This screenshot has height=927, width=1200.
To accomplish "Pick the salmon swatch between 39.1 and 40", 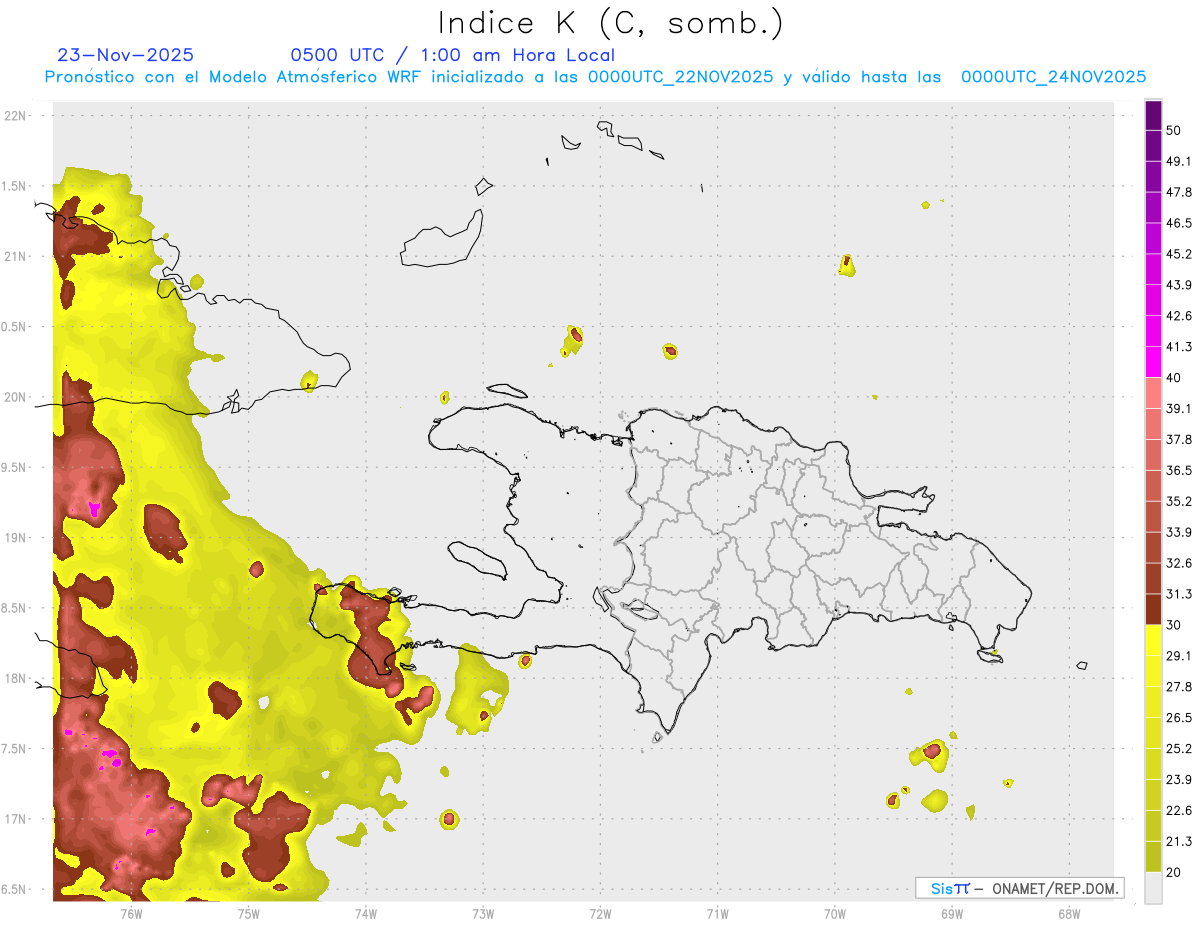I will click(1153, 393).
